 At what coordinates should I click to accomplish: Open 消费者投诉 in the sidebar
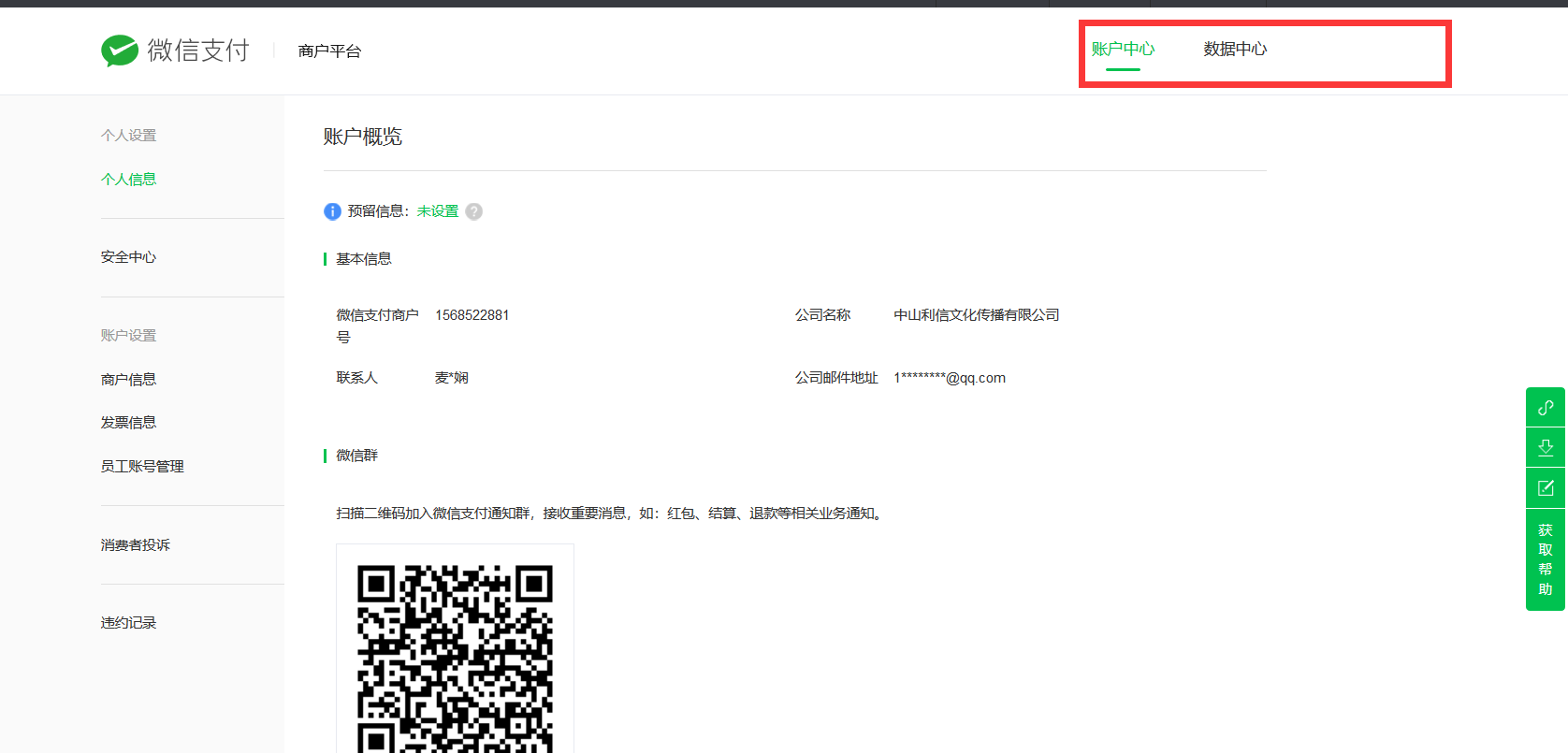pos(136,544)
